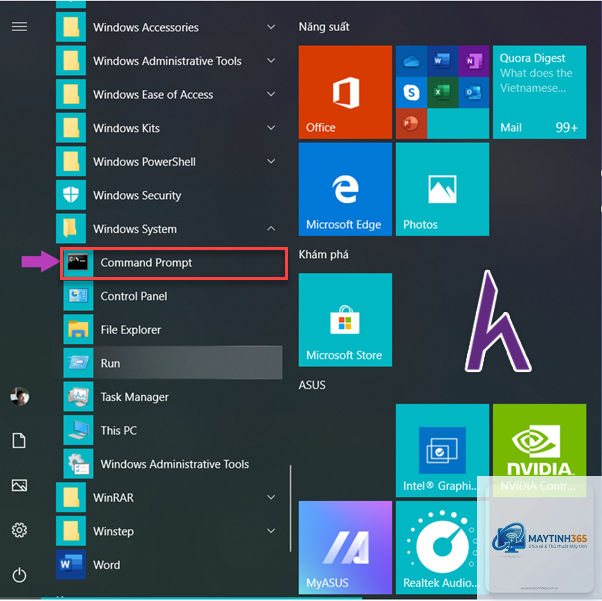Image resolution: width=602 pixels, height=601 pixels.
Task: Open the MyASUS tile
Action: coord(345,547)
